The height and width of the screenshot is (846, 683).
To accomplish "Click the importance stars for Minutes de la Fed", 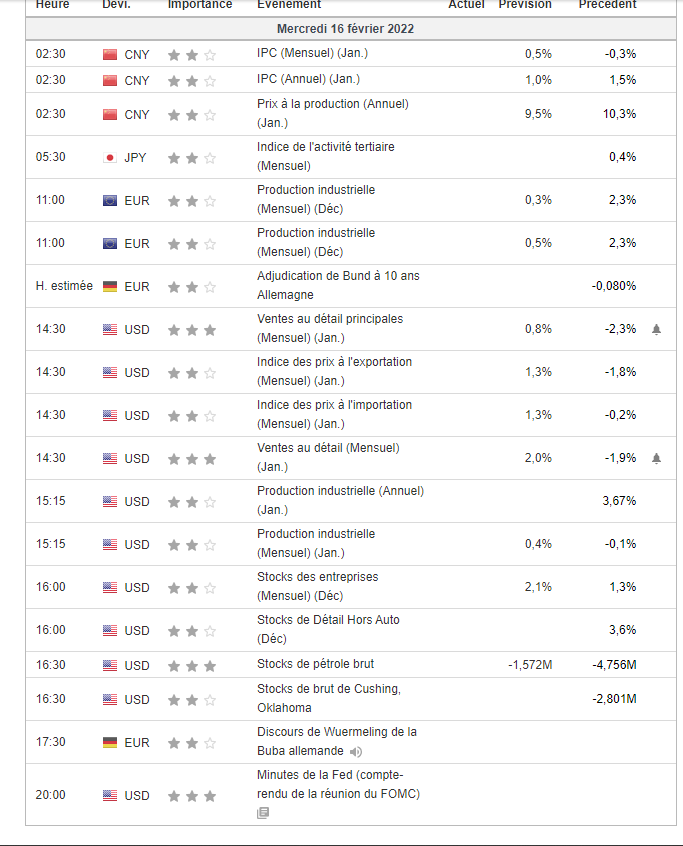I will pos(191,796).
